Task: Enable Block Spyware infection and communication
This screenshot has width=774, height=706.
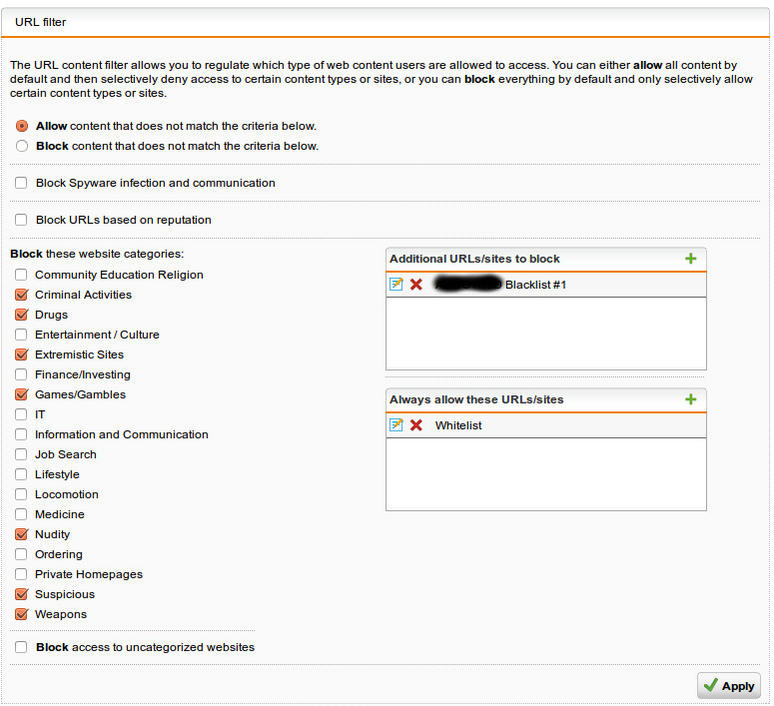Action: [x=21, y=183]
